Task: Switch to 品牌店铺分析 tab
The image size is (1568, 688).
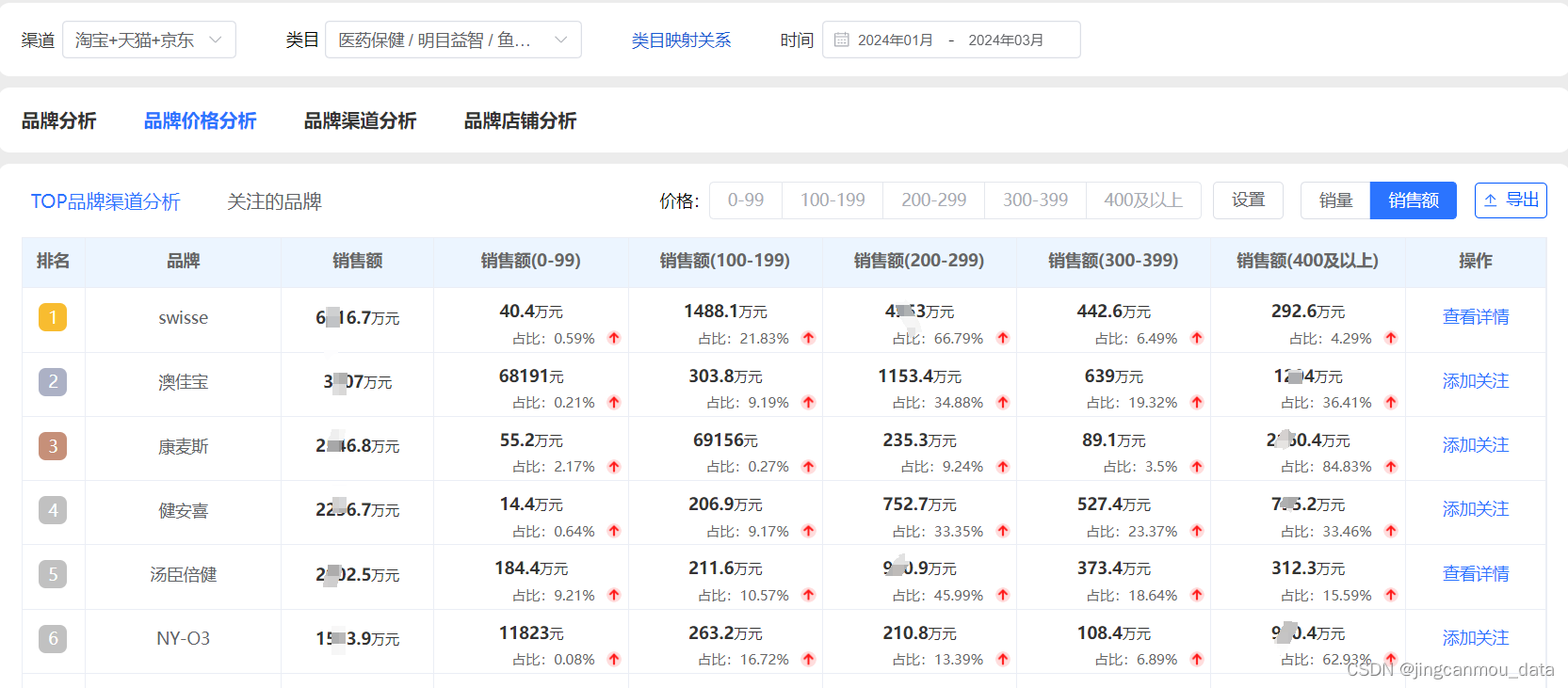Action: (x=520, y=120)
